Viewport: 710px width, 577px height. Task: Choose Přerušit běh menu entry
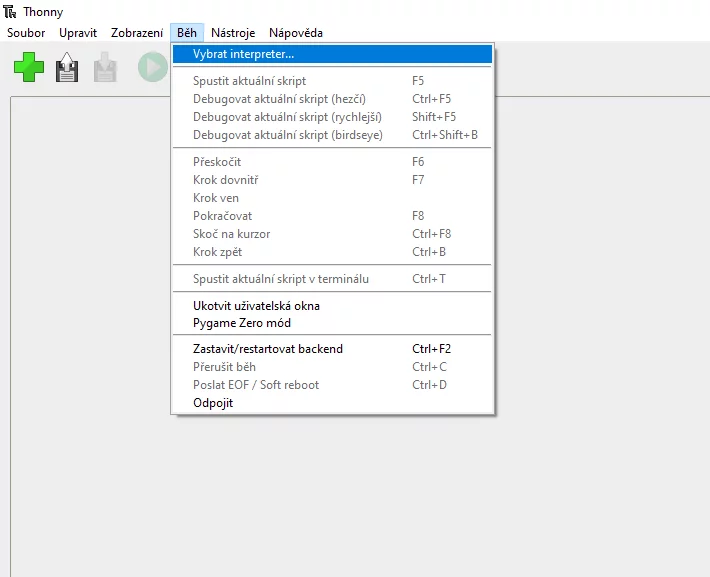pos(332,367)
